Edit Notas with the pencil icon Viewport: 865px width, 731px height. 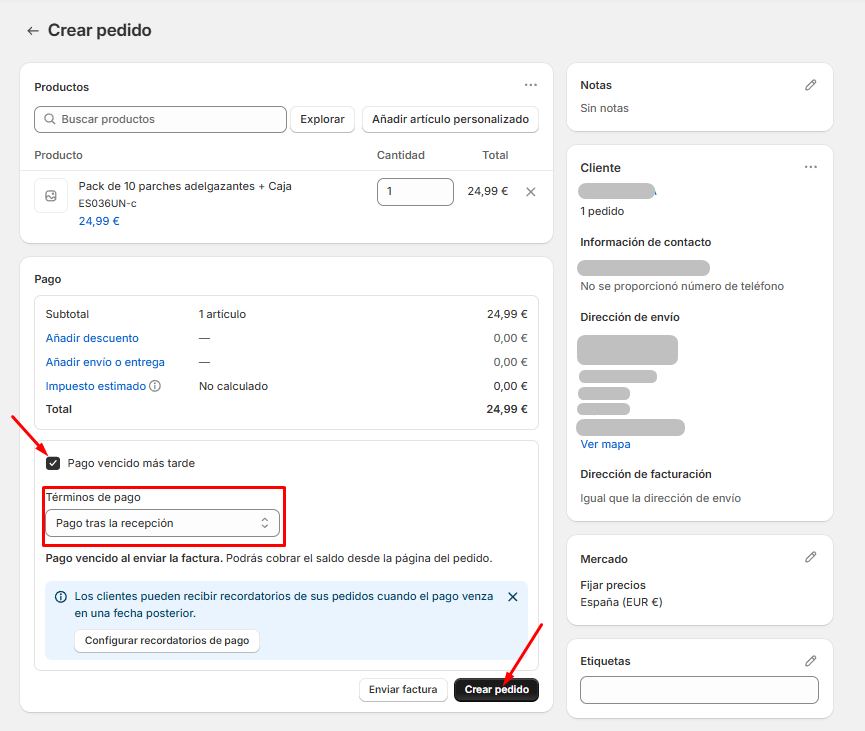pyautogui.click(x=810, y=85)
